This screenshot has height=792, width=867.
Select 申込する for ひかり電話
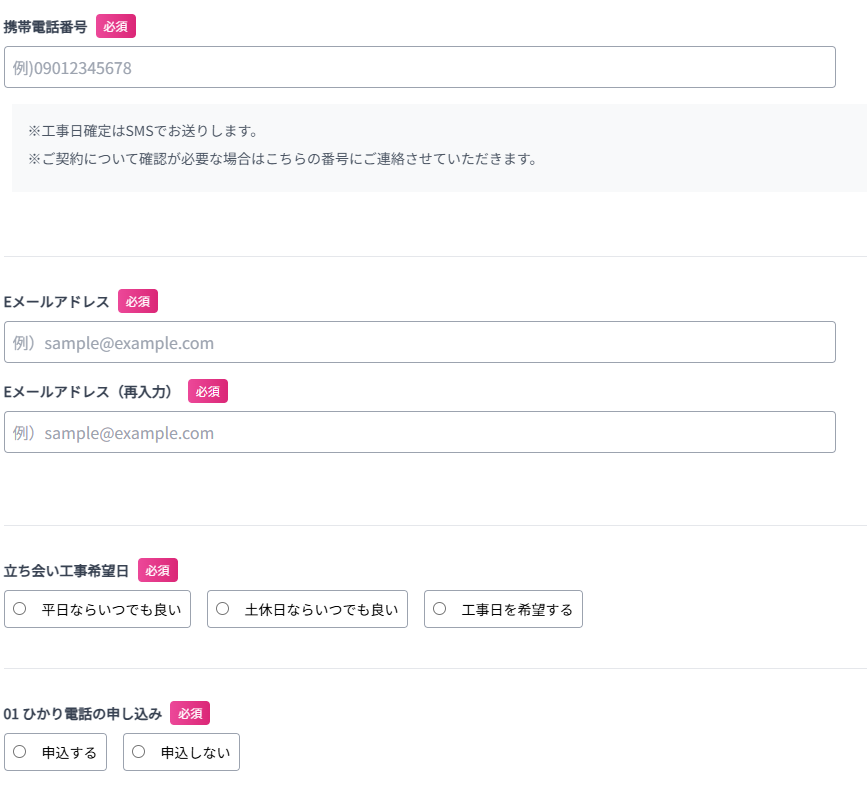point(55,752)
